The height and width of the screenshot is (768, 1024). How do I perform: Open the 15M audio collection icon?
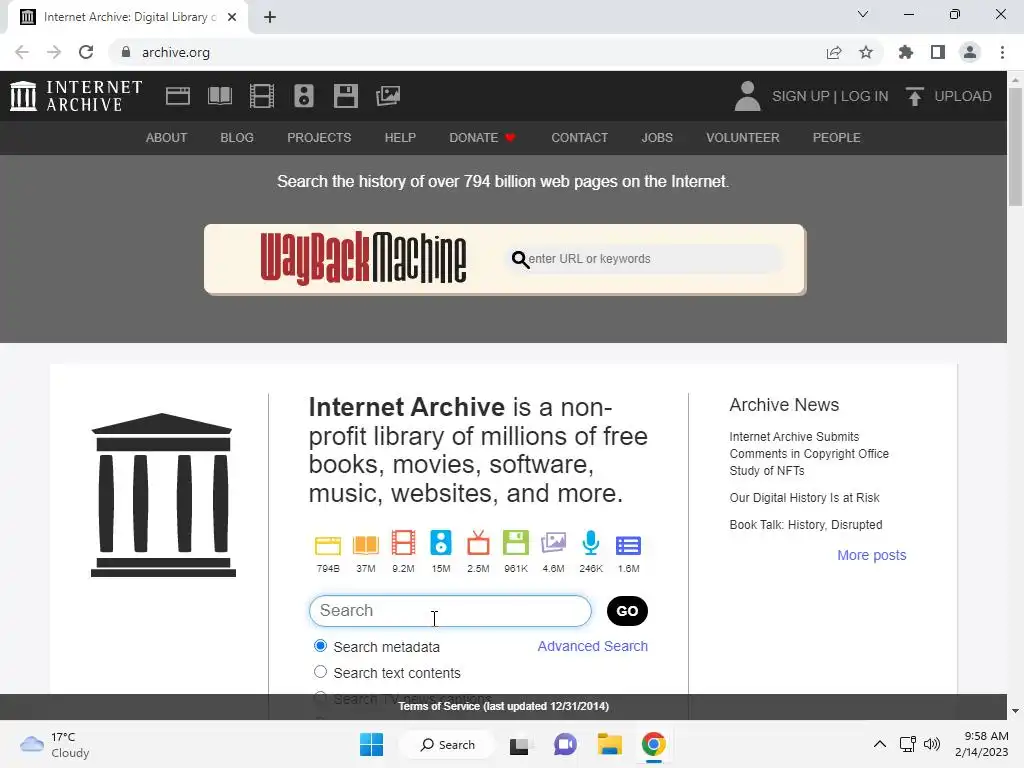tap(441, 543)
